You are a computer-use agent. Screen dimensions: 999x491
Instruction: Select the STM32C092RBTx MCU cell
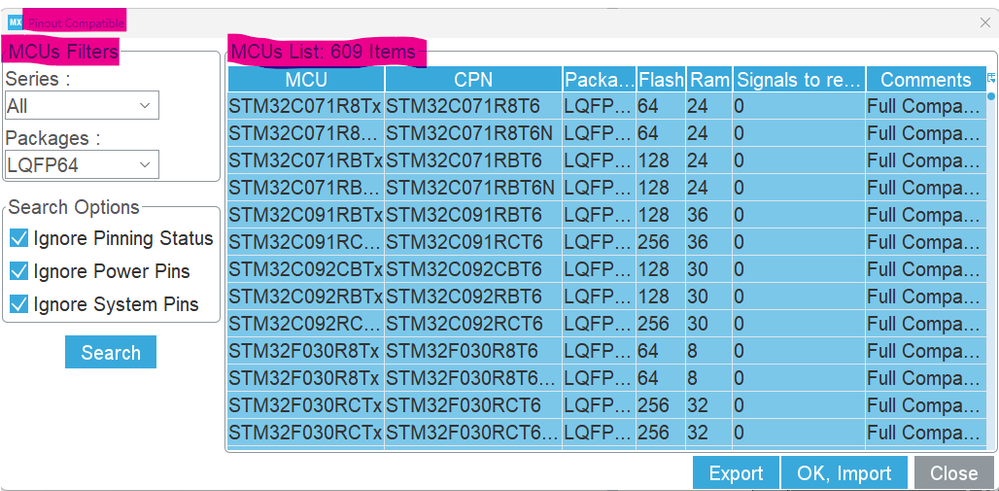[306, 296]
